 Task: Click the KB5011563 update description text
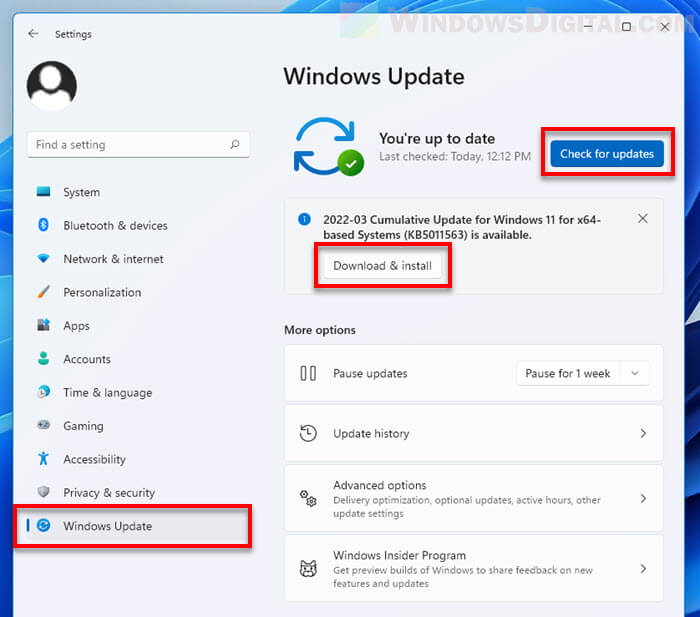462,227
